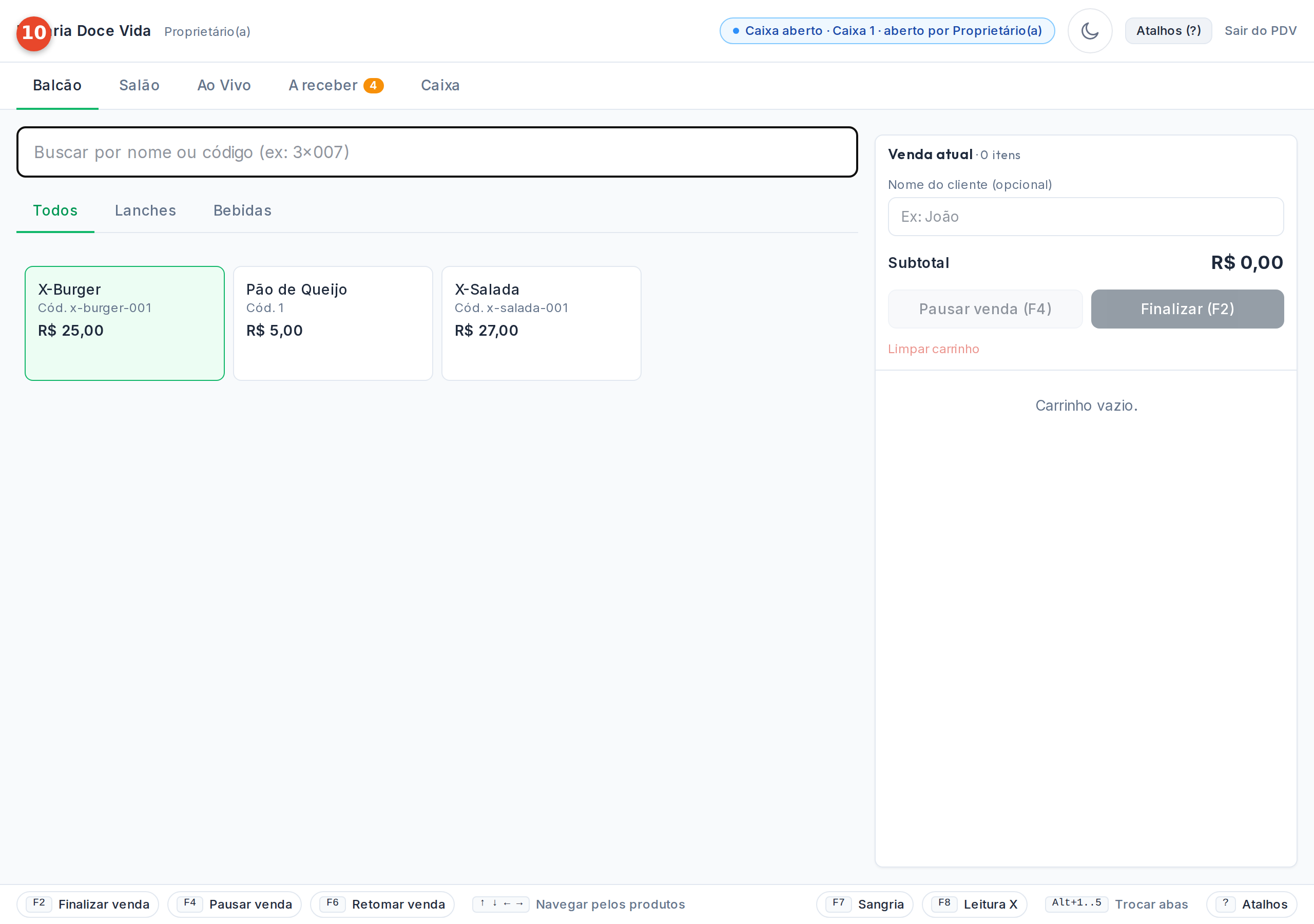Click the Venda atual heading
This screenshot has height=924, width=1314.
click(x=930, y=155)
